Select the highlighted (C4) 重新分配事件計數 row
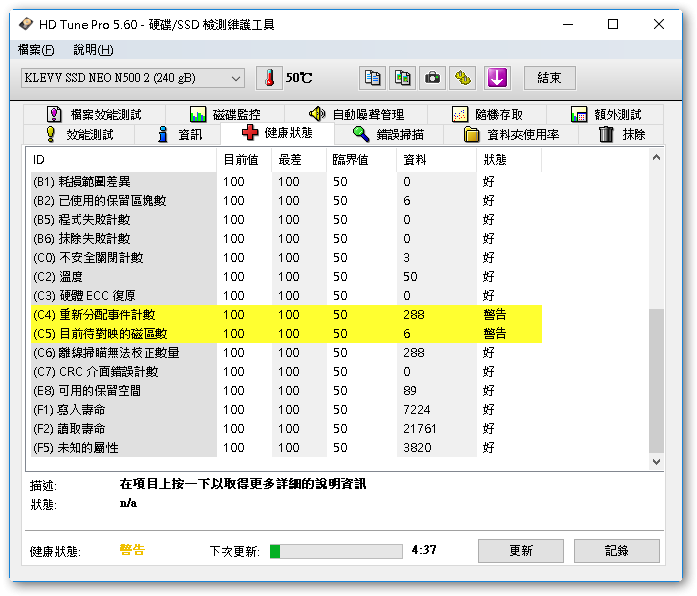Image resolution: width=697 pixels, height=596 pixels. coord(286,315)
